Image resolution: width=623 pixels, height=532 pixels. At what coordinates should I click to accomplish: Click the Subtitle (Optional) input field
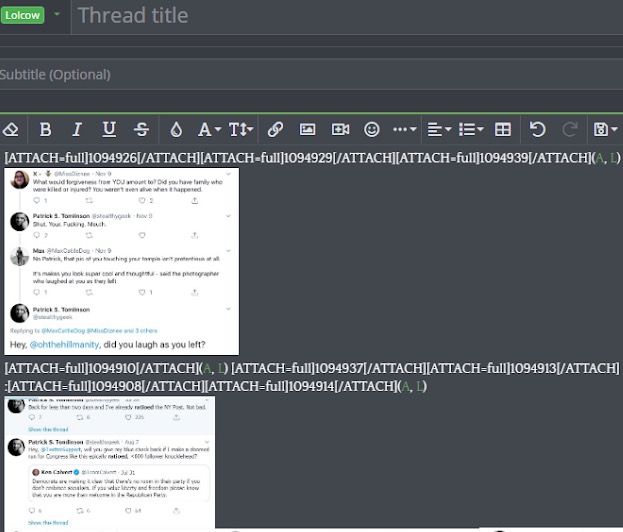click(312, 74)
